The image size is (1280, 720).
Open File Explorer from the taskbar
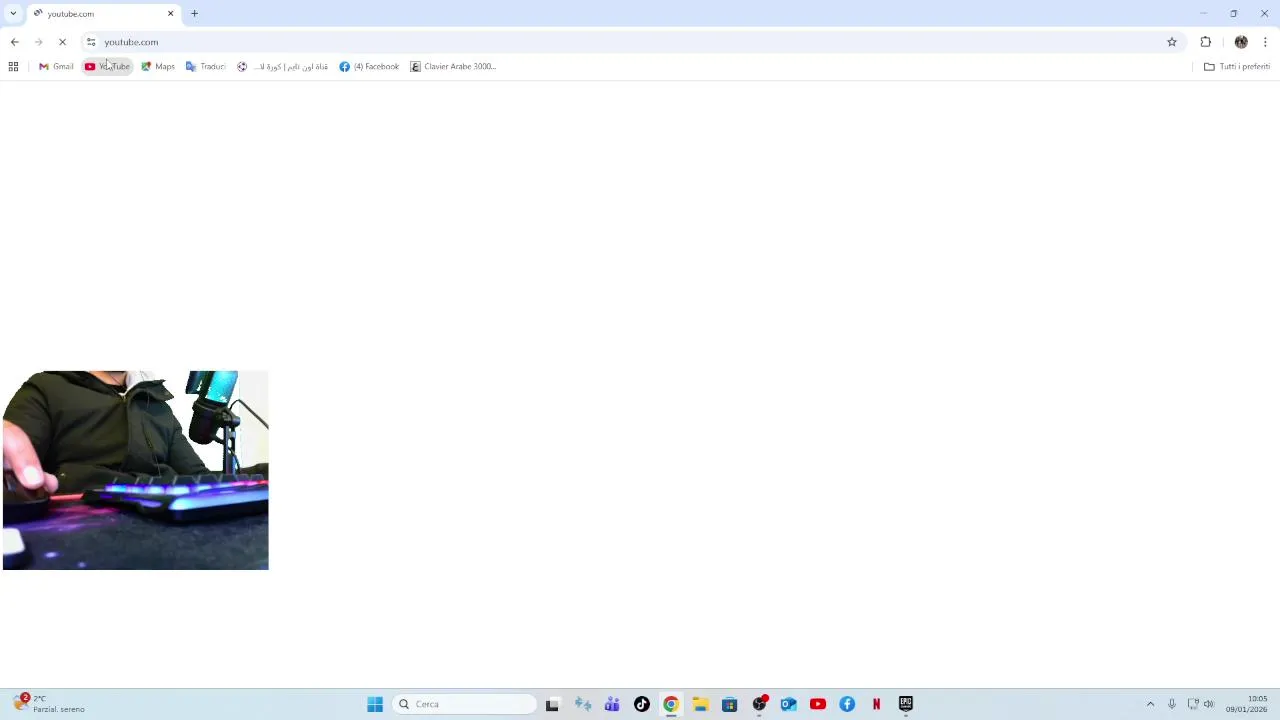[x=700, y=704]
